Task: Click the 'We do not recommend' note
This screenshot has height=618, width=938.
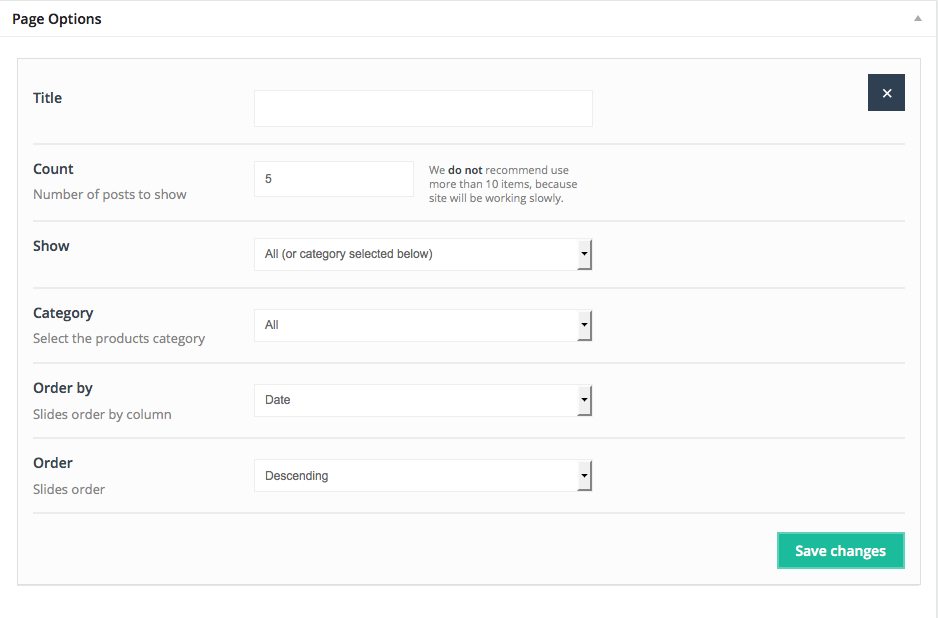Action: click(503, 184)
